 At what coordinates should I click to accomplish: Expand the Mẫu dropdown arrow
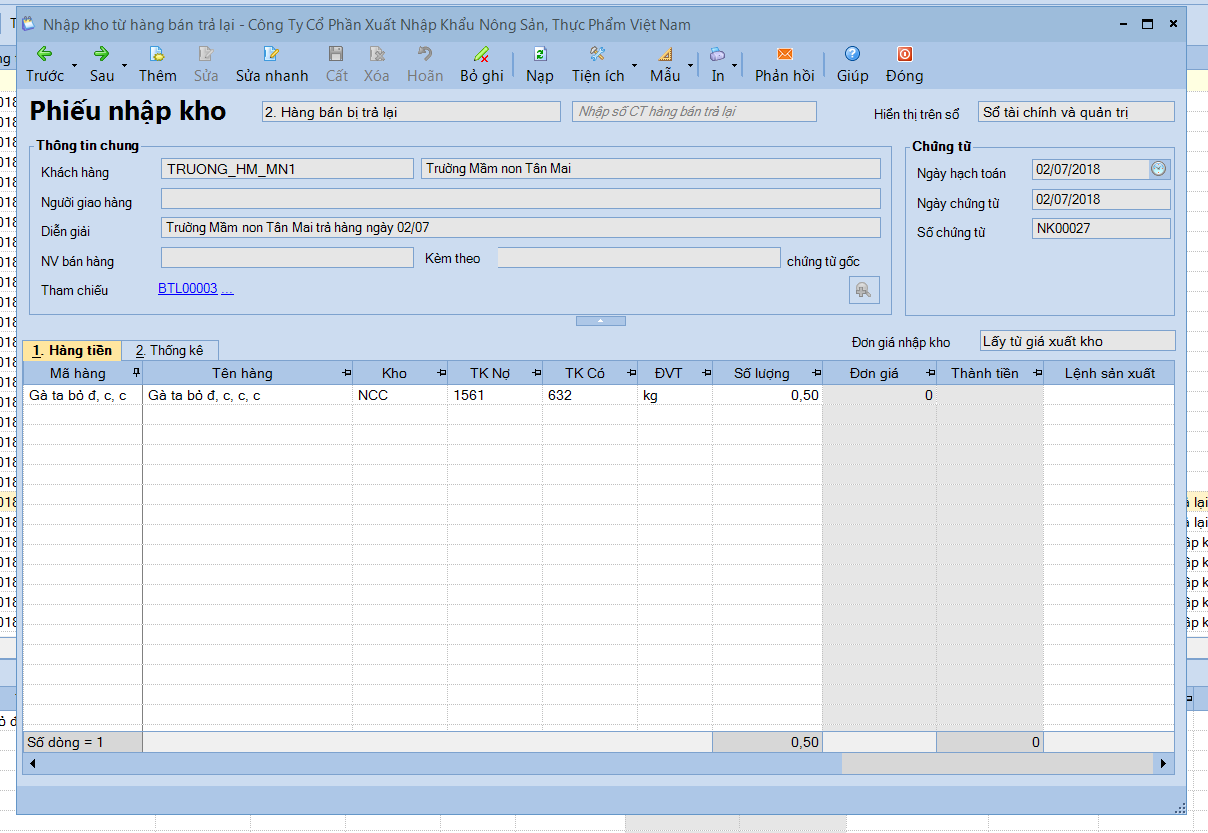pos(690,65)
